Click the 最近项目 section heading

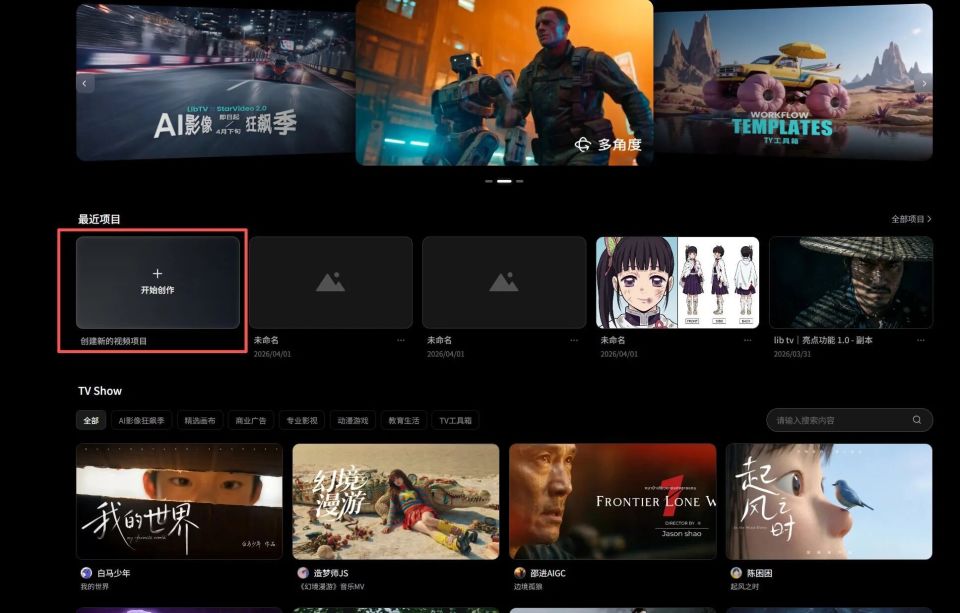(99, 219)
